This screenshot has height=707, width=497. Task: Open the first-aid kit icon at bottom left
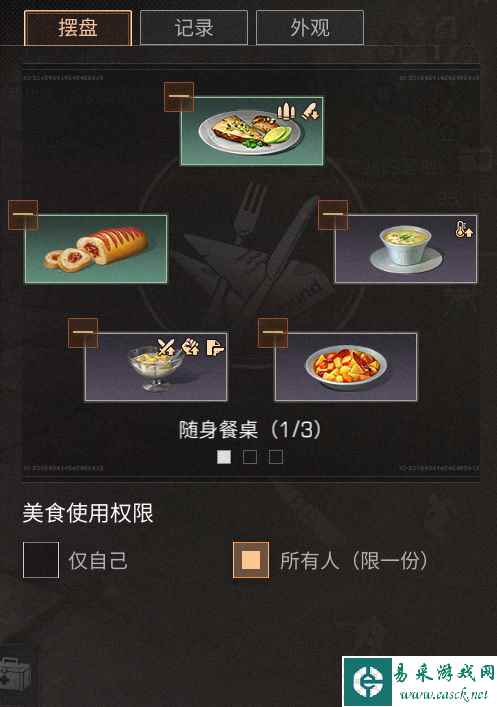click(15, 675)
